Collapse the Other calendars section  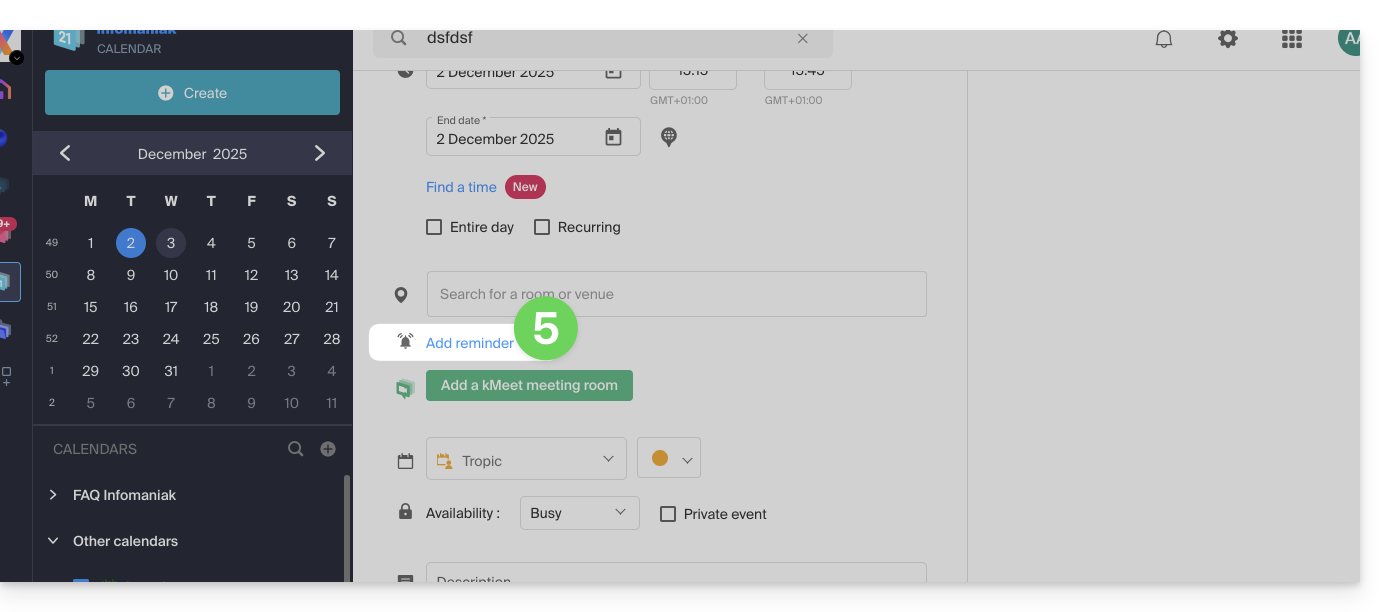[x=53, y=541]
